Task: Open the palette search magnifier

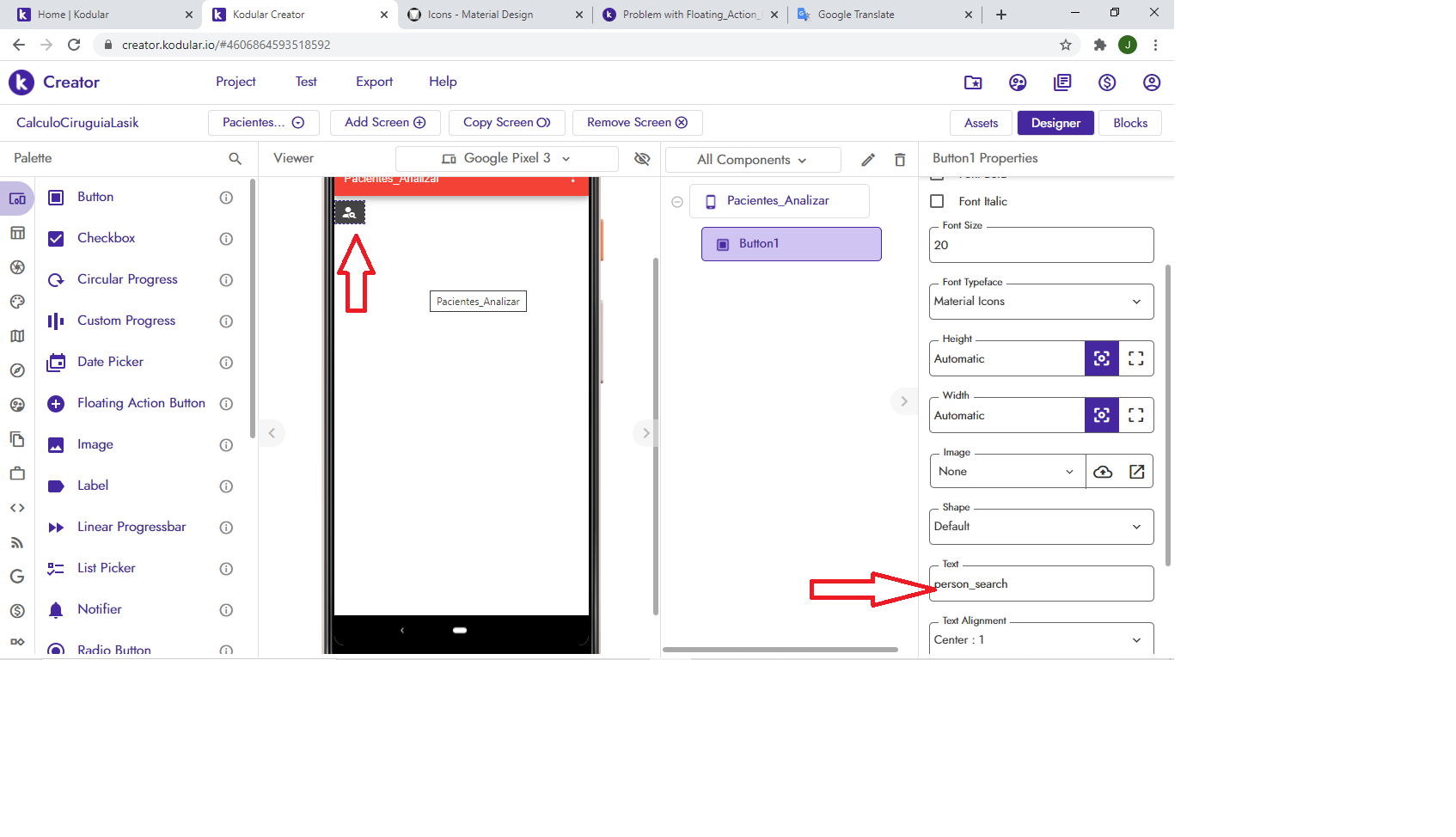Action: coord(235,159)
